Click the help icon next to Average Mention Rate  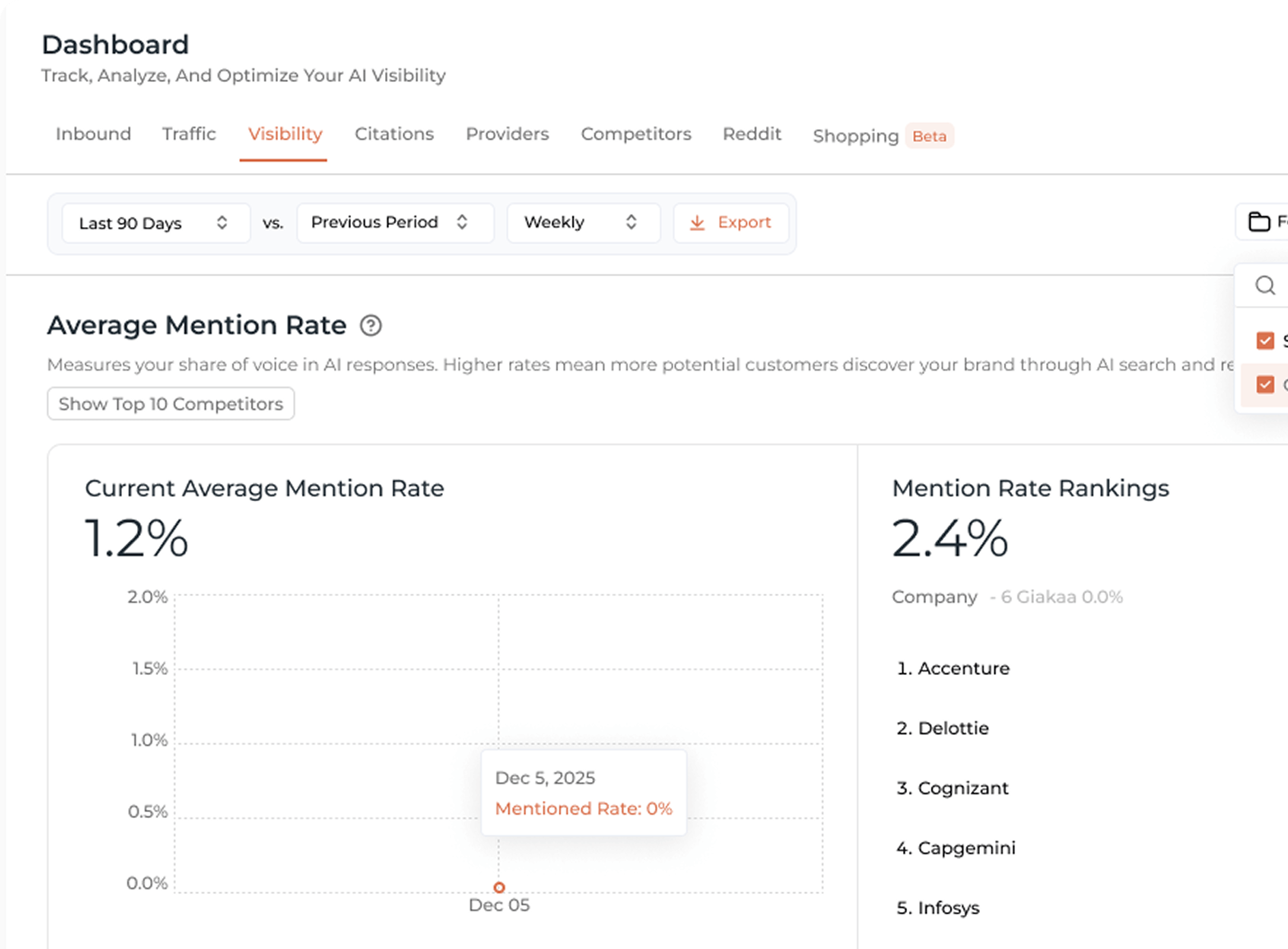pos(371,326)
